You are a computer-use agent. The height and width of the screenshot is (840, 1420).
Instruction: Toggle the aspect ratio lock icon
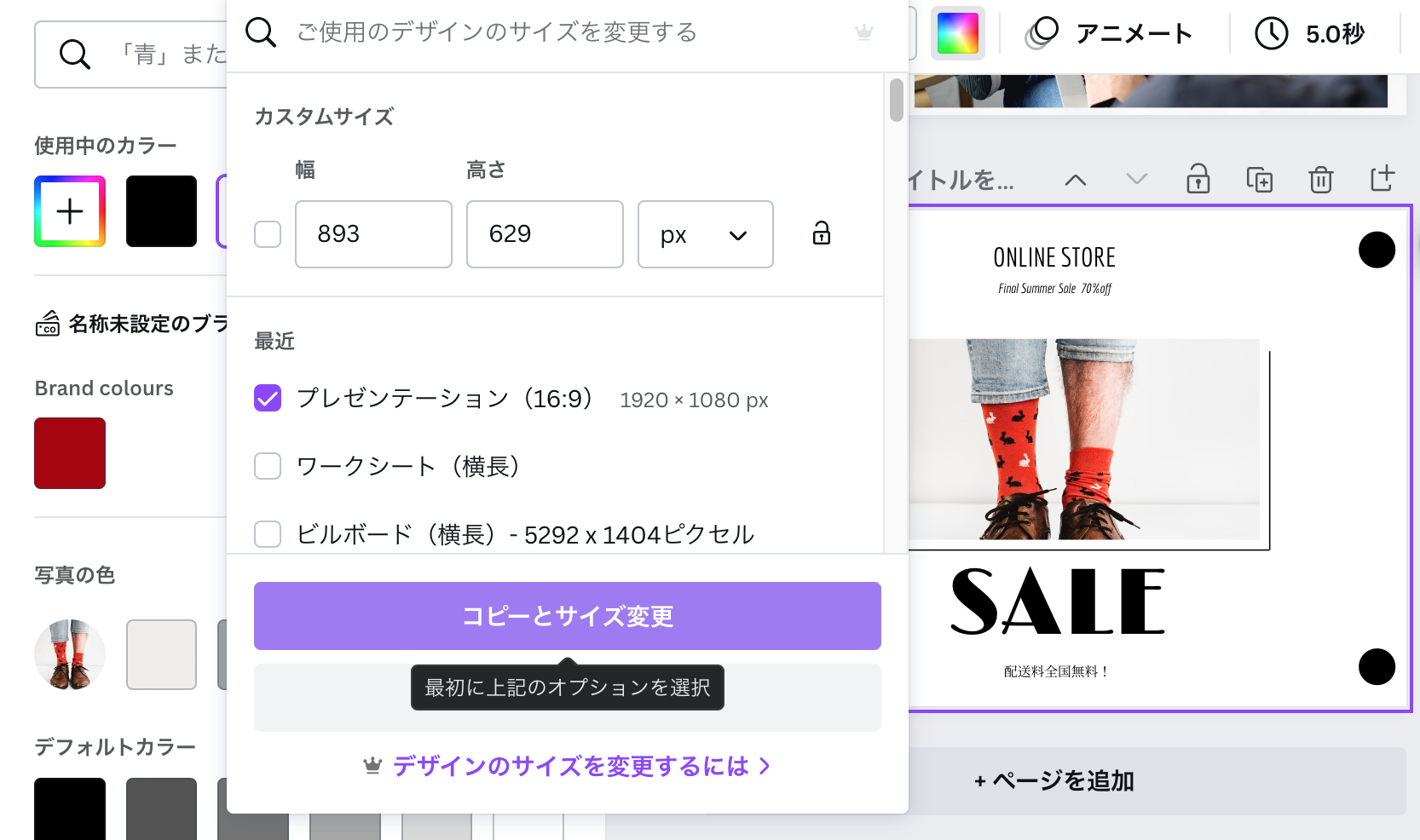point(821,233)
